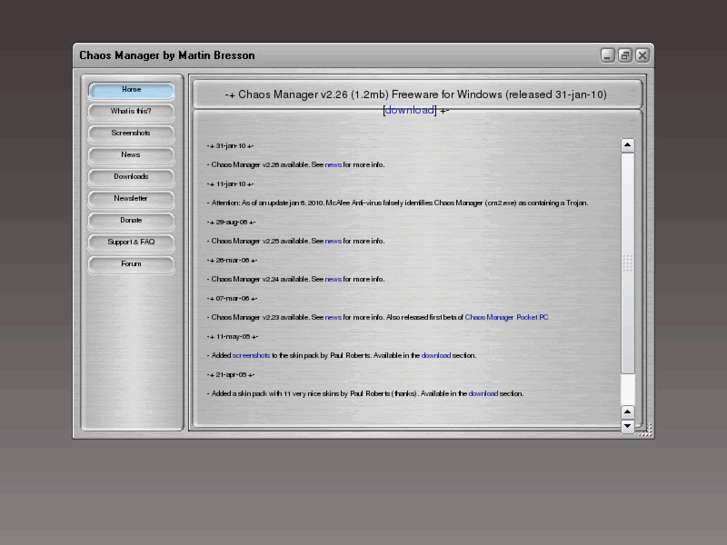This screenshot has height=545, width=727.
Task: Close the Chaos Manager window
Action: (642, 56)
